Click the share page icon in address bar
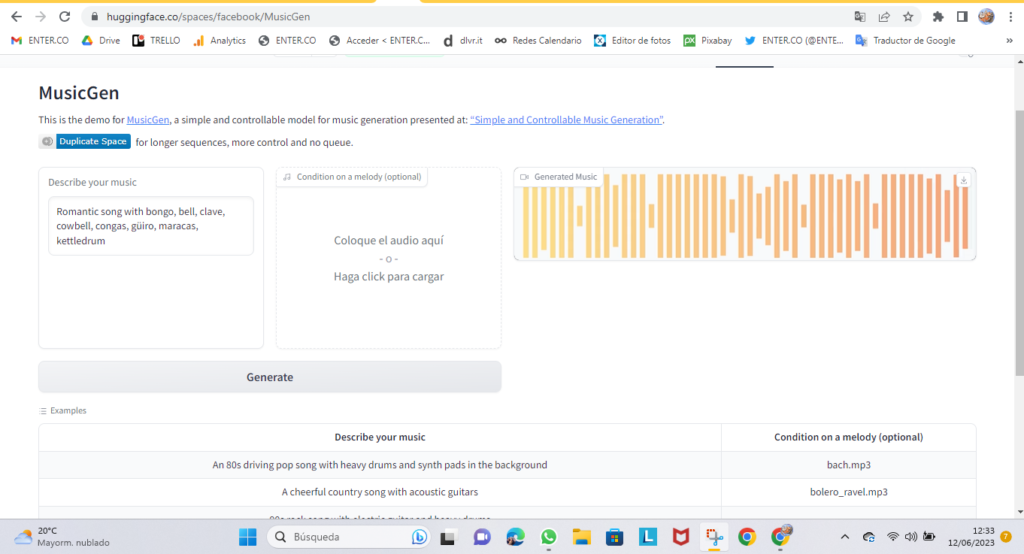Image resolution: width=1024 pixels, height=554 pixels. [x=884, y=17]
